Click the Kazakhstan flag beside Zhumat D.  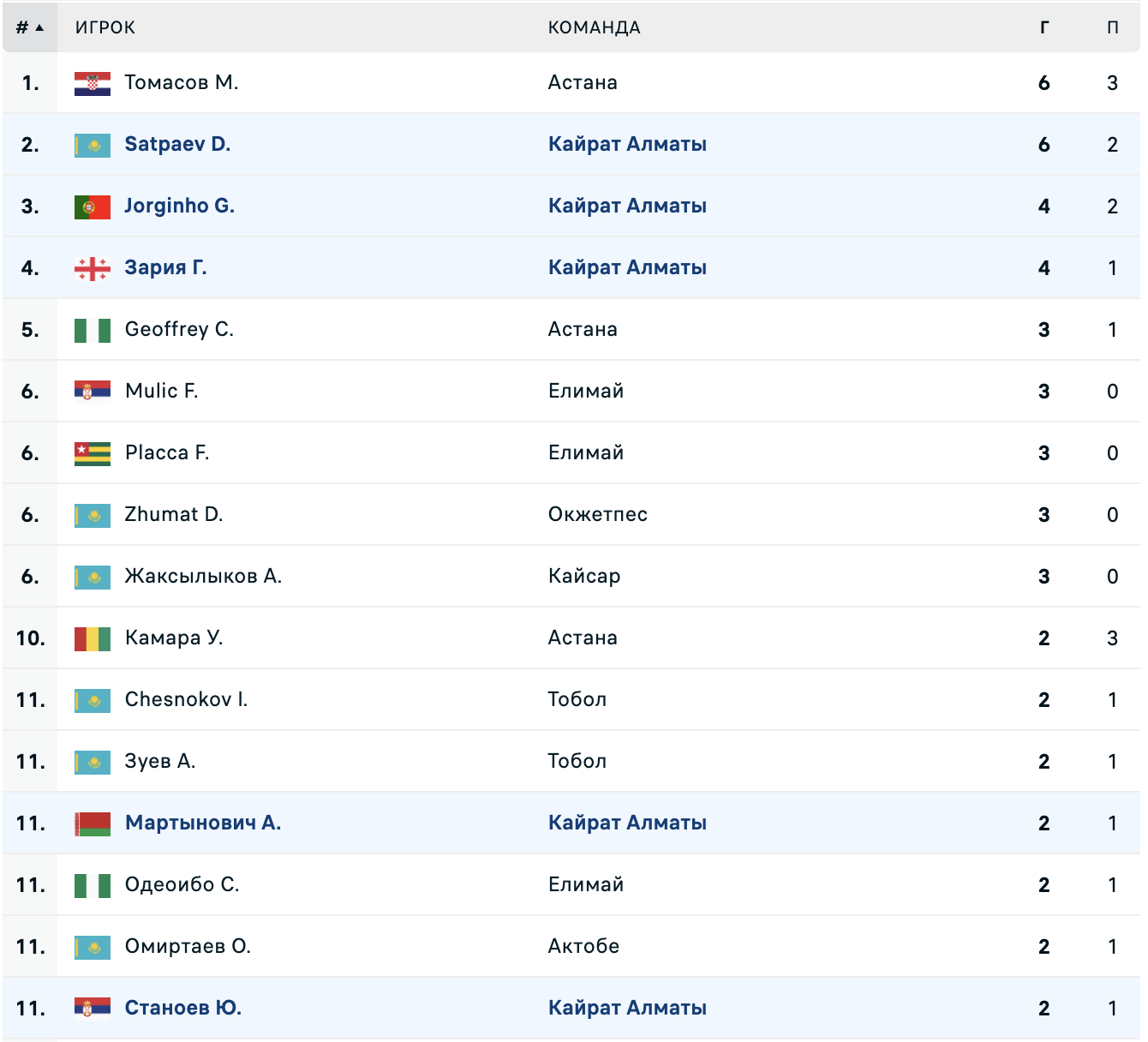click(x=93, y=515)
